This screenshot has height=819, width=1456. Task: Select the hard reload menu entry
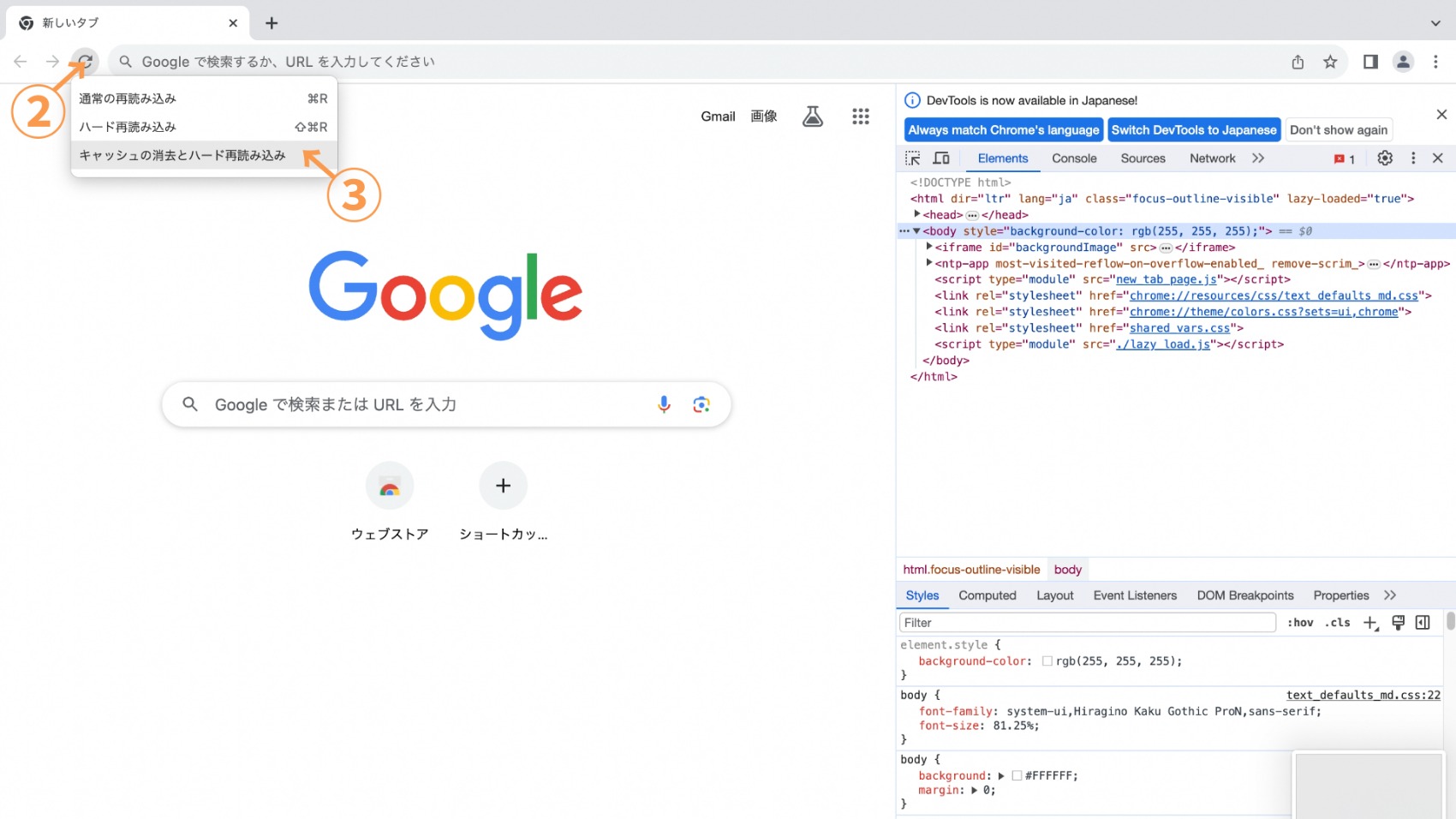click(204, 127)
